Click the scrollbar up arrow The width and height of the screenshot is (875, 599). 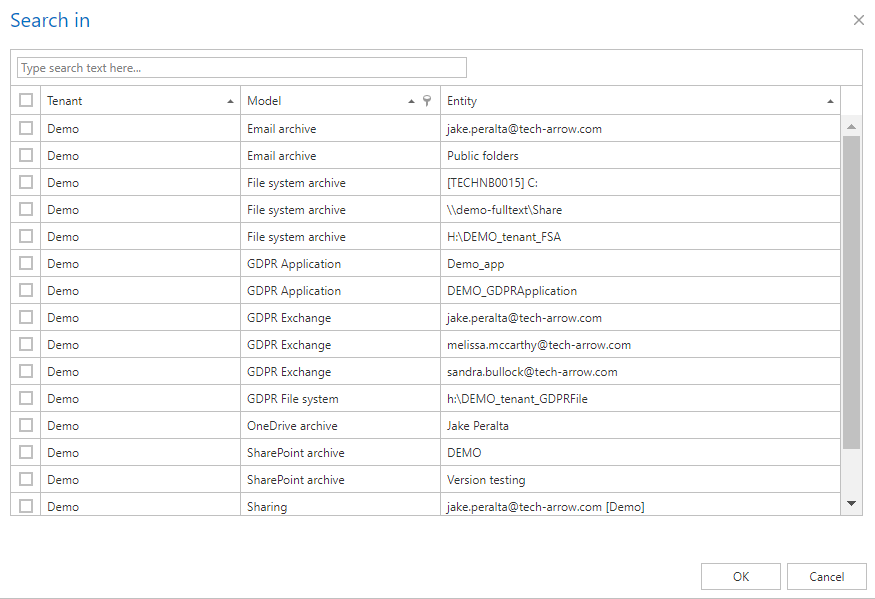(x=851, y=127)
